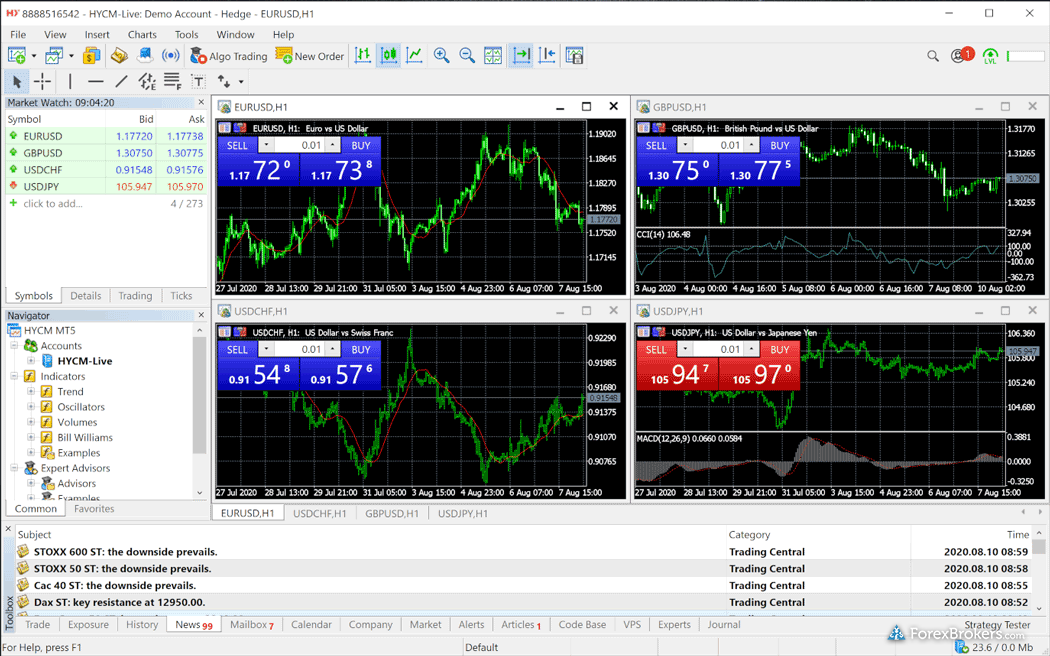Open the Charts menu
This screenshot has height=656, width=1050.
(142, 35)
